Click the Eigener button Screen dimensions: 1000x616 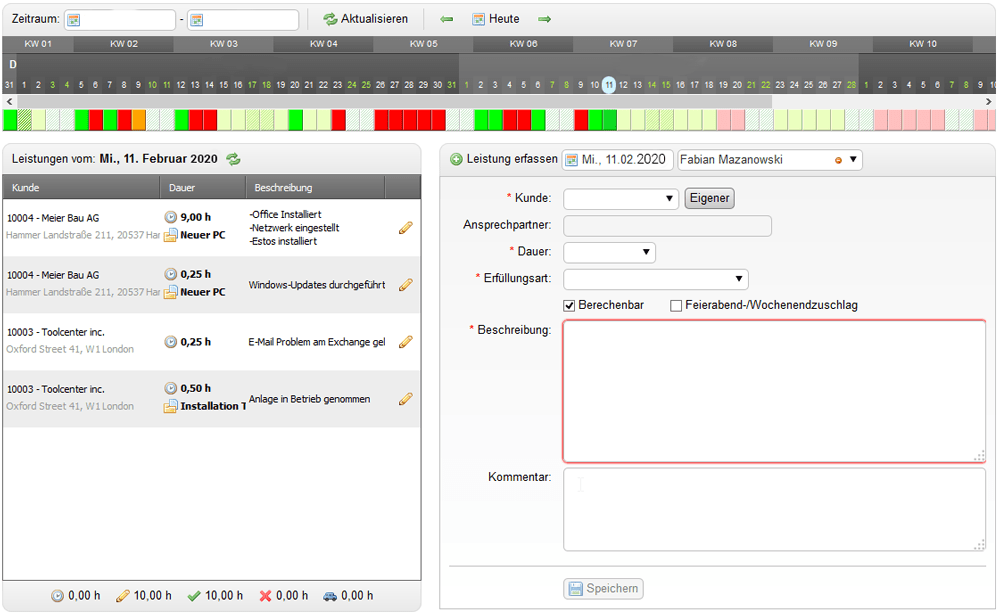pyautogui.click(x=709, y=198)
